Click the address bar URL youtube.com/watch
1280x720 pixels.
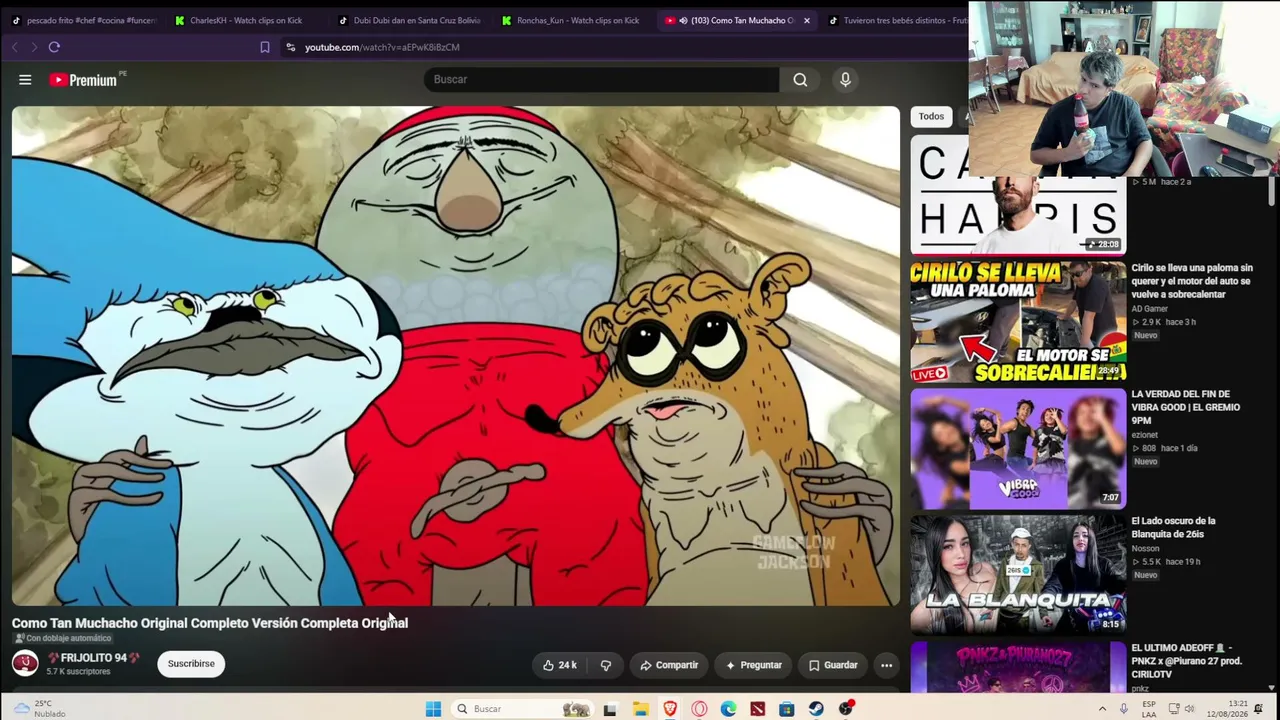(x=382, y=47)
